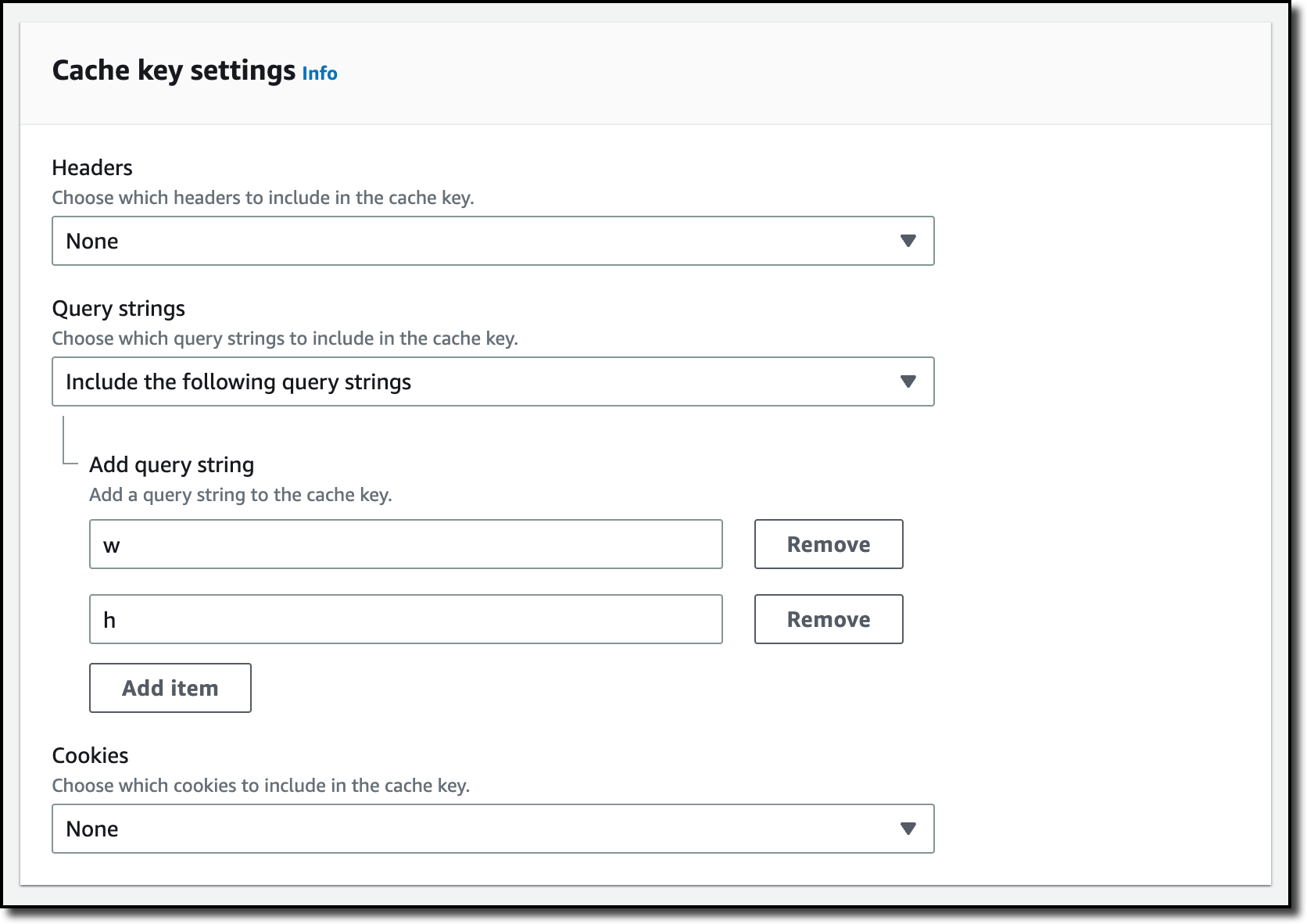Remove the 'w' query string

pos(829,544)
